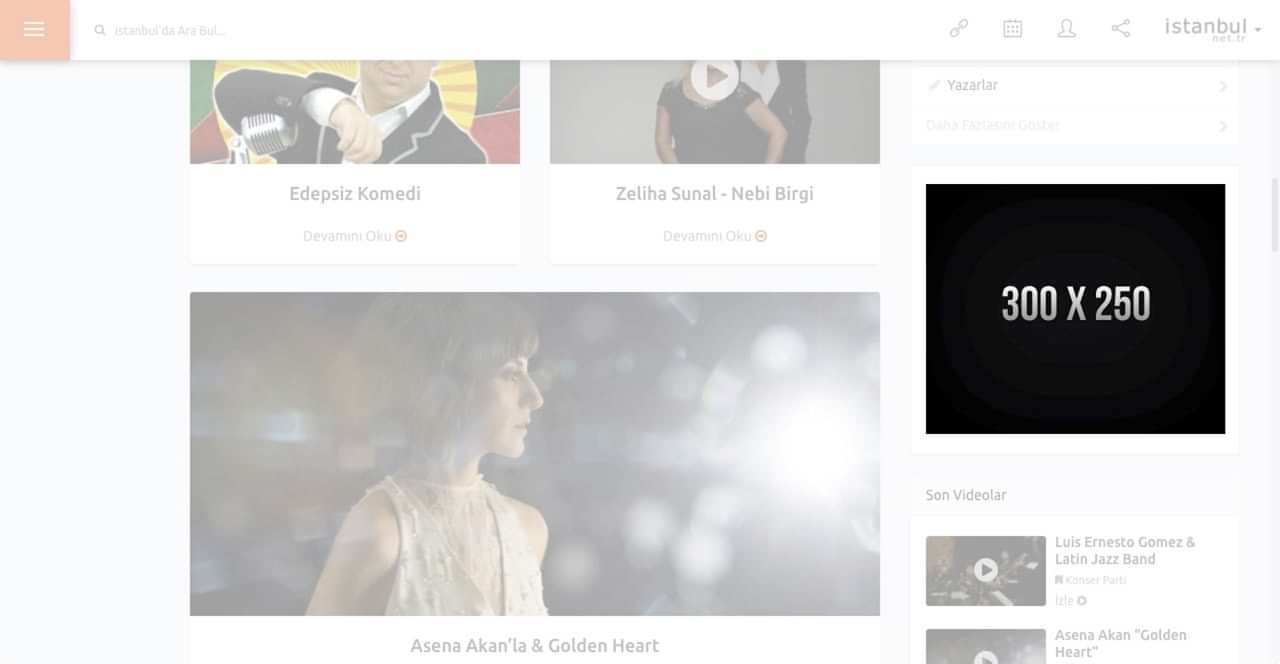
Task: Open the Yazarlar menu item
Action: point(972,86)
